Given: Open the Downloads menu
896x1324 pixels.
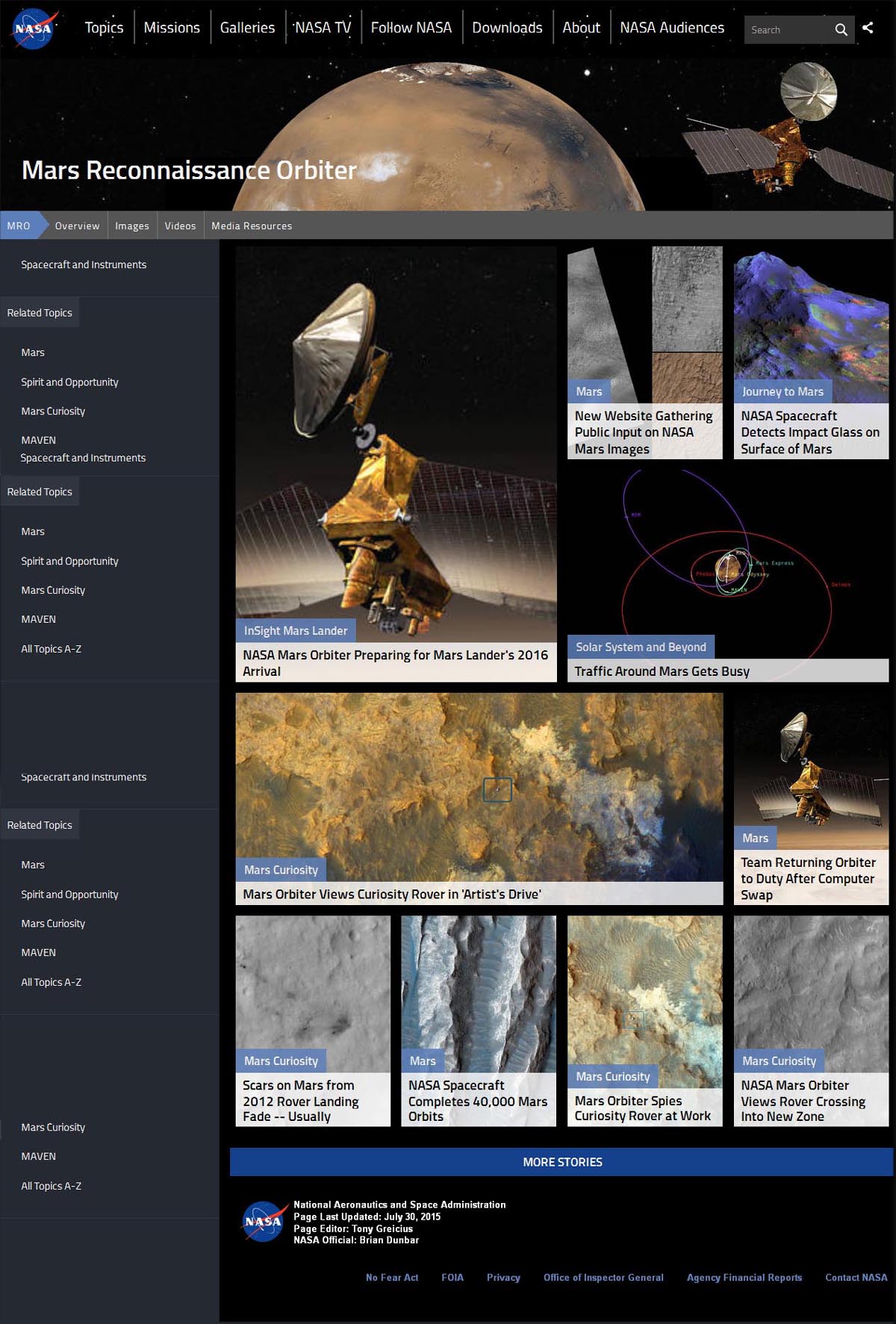Looking at the screenshot, I should pyautogui.click(x=507, y=28).
